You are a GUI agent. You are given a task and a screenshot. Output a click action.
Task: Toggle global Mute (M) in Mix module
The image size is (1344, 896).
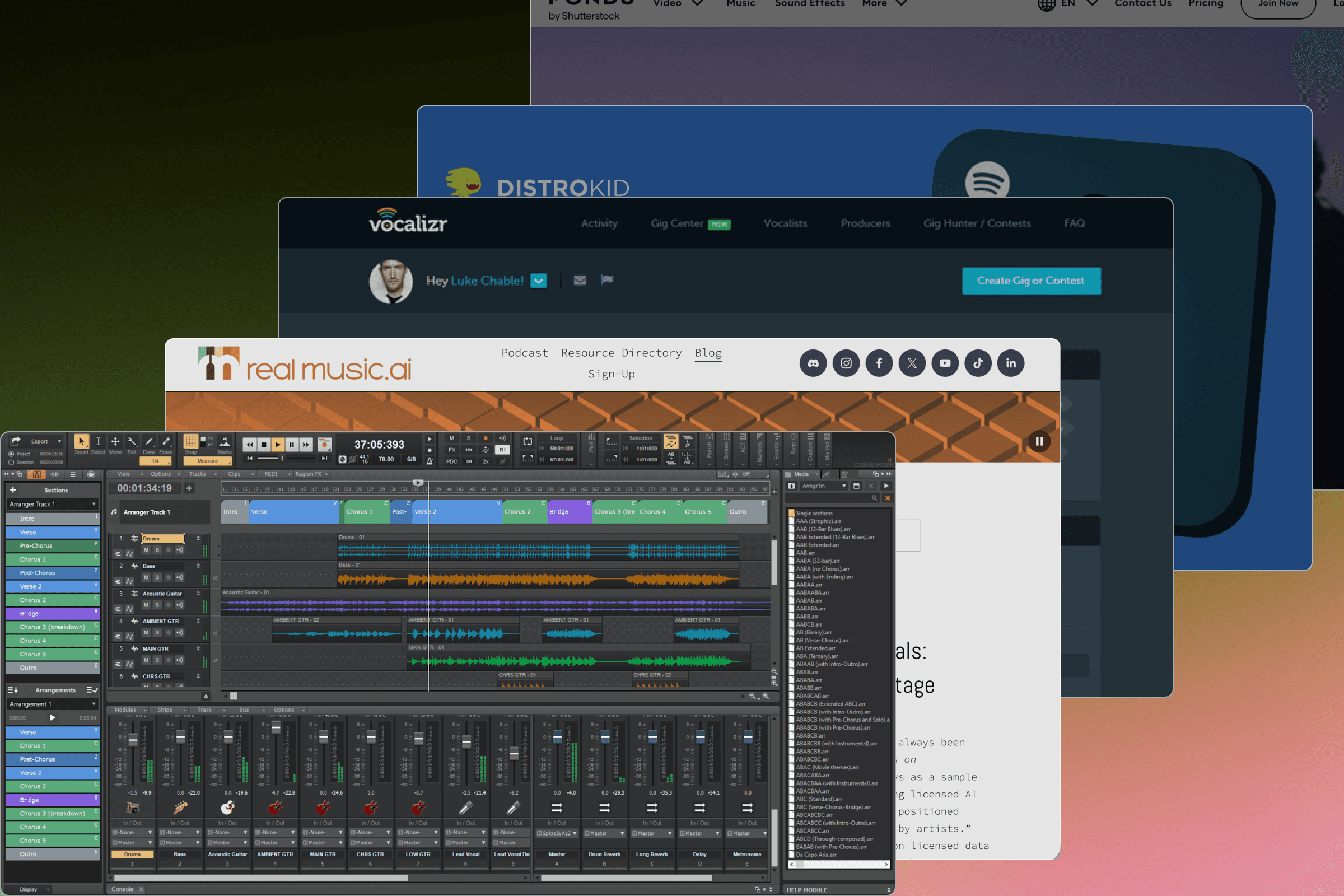(451, 438)
